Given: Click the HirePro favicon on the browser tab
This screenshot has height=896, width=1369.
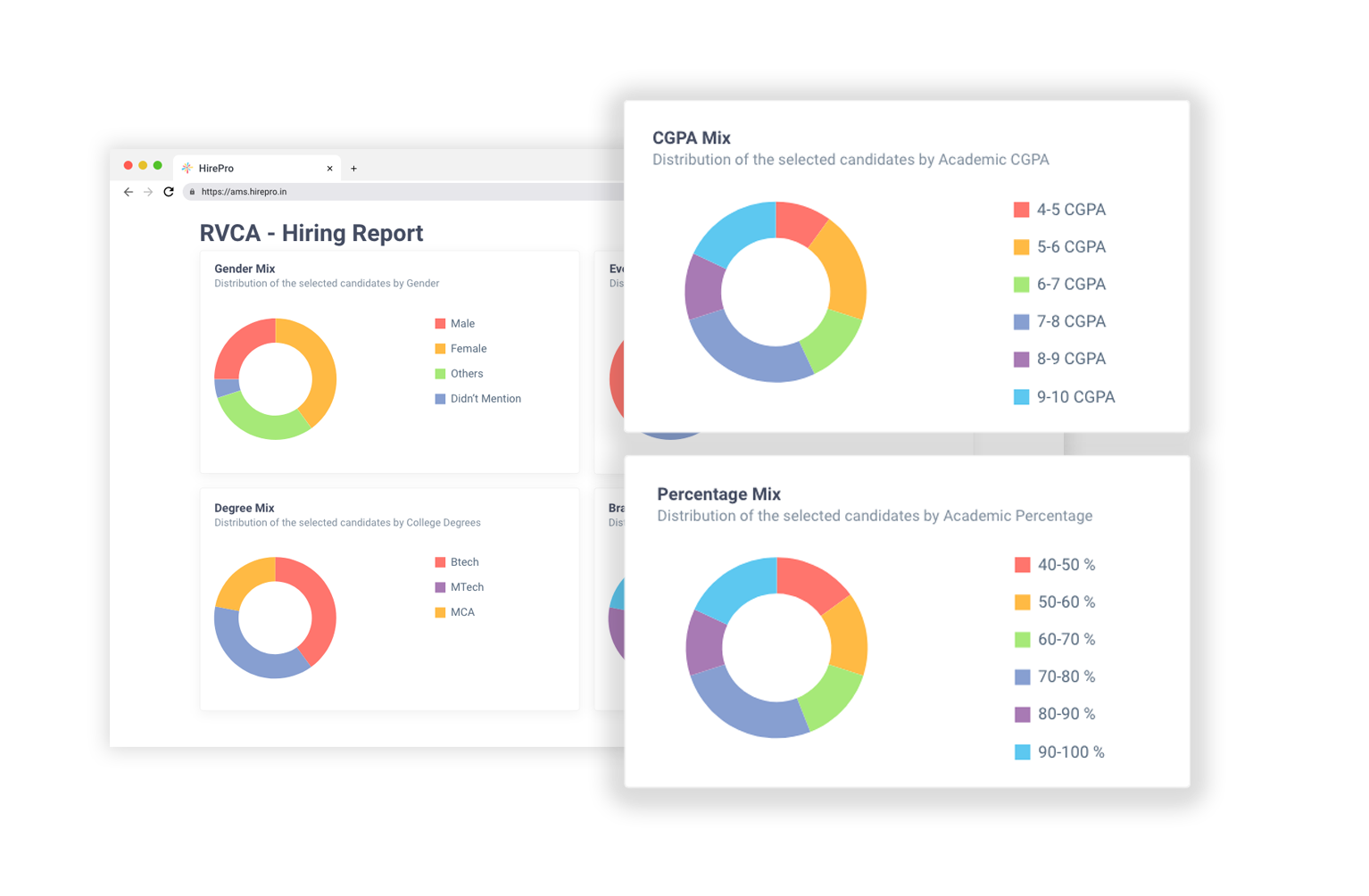Looking at the screenshot, I should coord(187,168).
